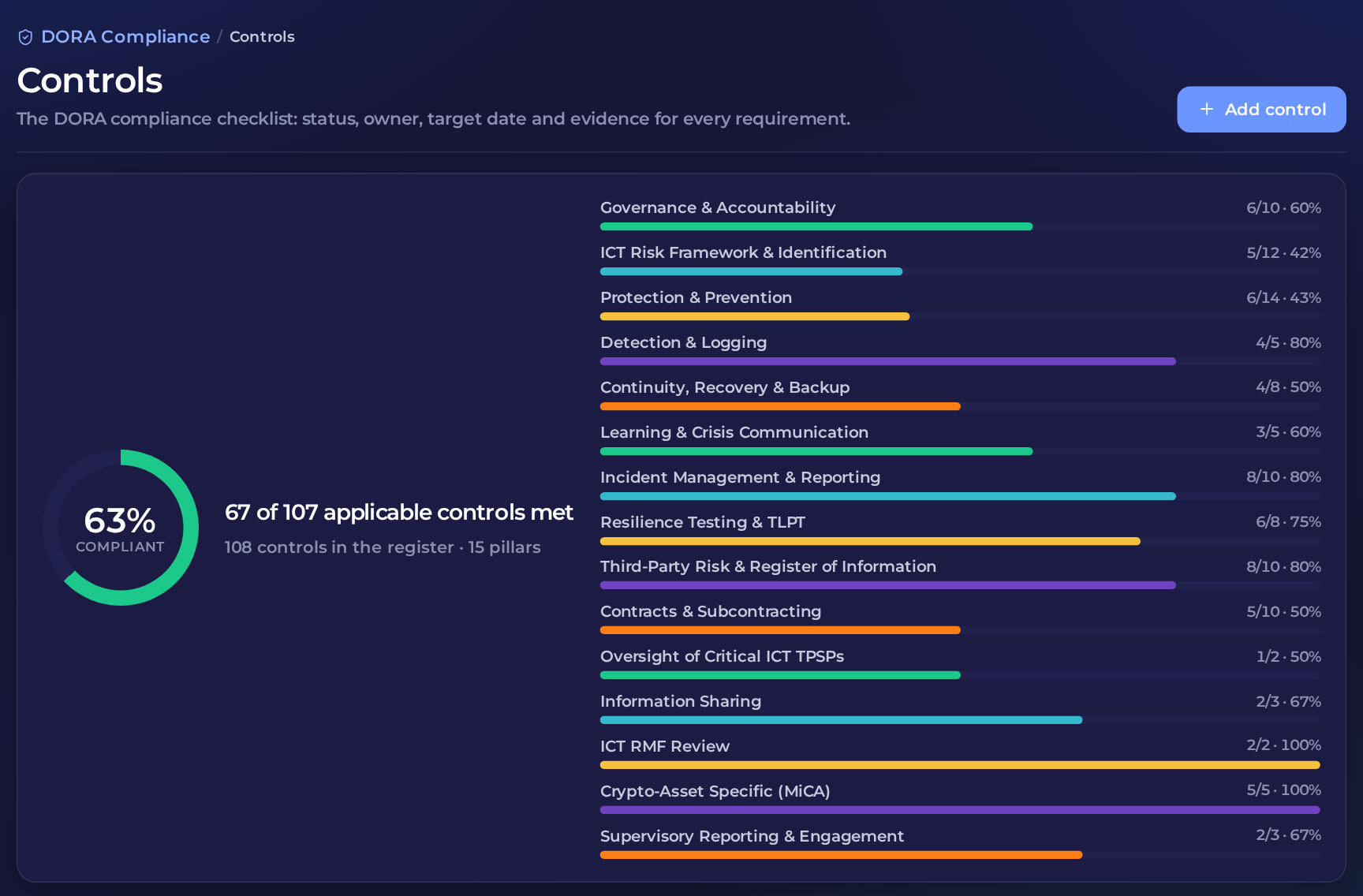1363x896 pixels.
Task: Click the Governance & Accountability progress bar
Action: coord(960,226)
